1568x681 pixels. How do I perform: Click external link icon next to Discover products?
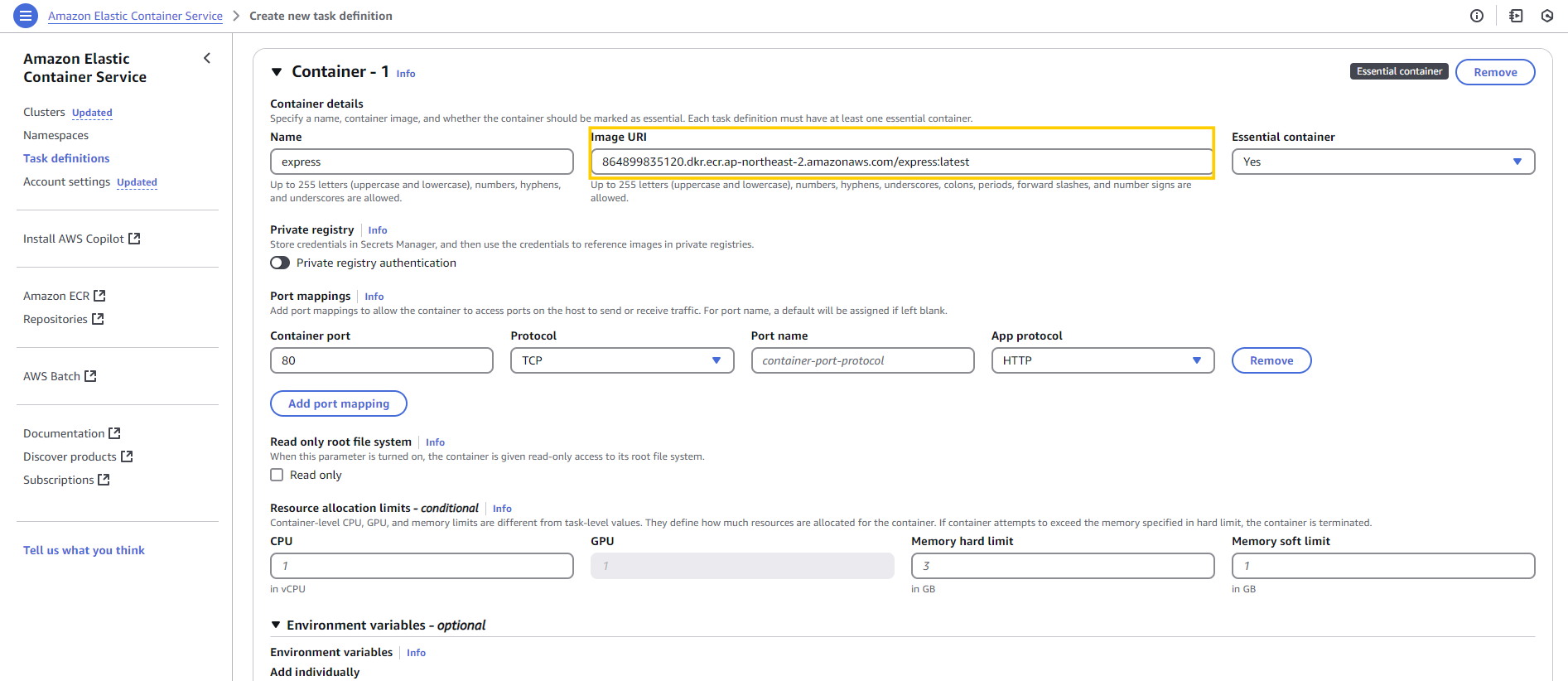127,456
